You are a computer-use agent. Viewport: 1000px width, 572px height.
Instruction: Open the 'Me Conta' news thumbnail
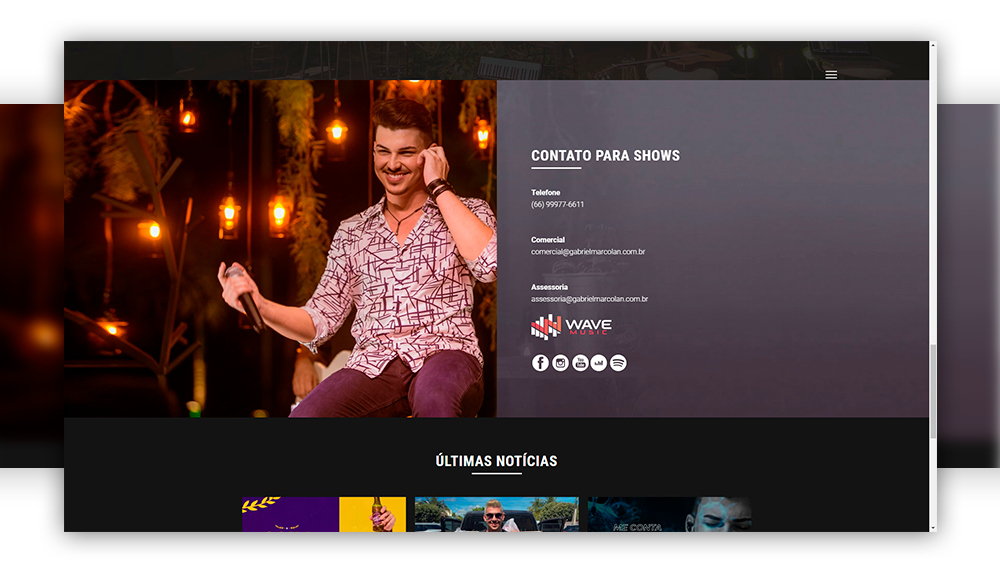tap(669, 514)
